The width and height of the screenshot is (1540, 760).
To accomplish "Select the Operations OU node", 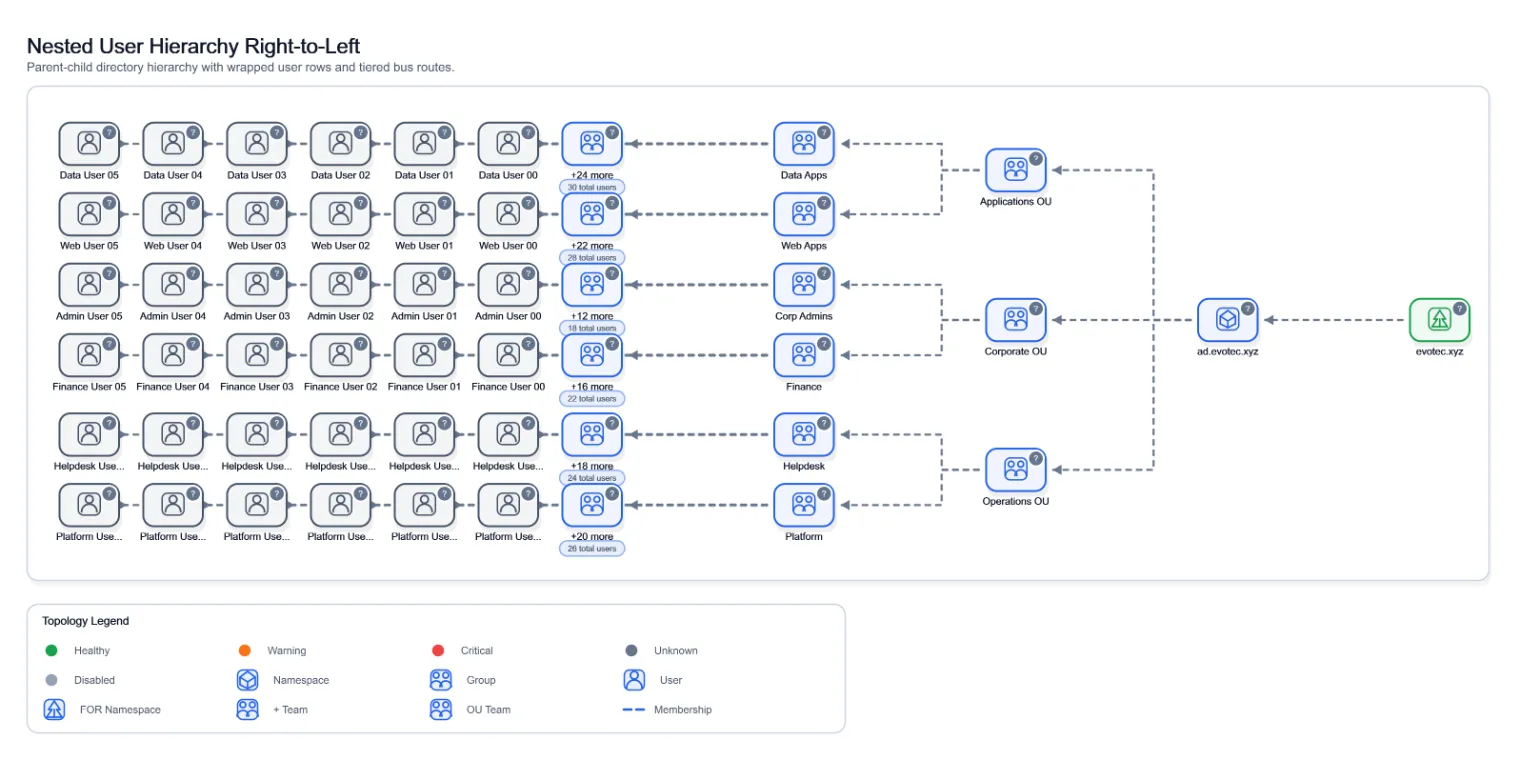I will 1015,470.
